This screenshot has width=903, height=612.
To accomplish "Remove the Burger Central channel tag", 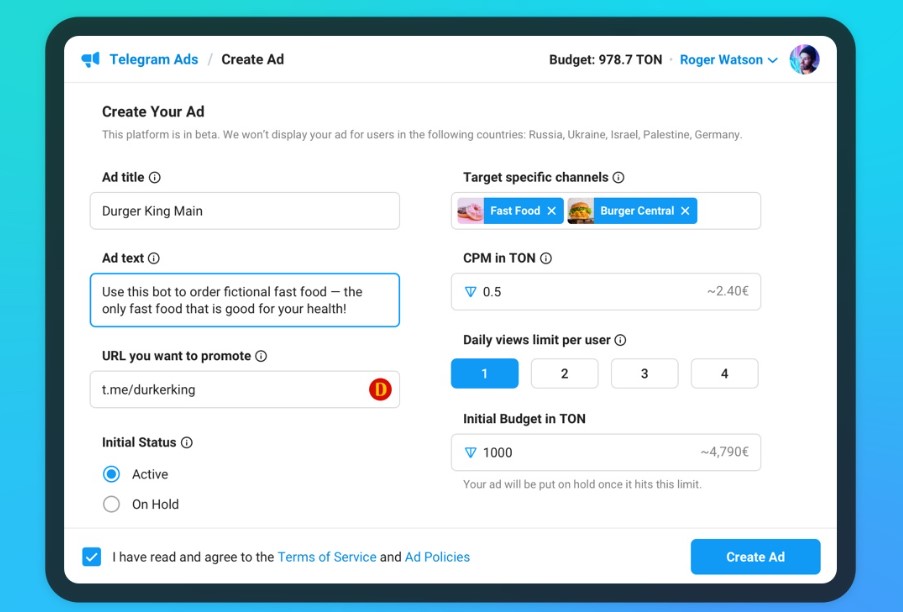I will tap(685, 211).
